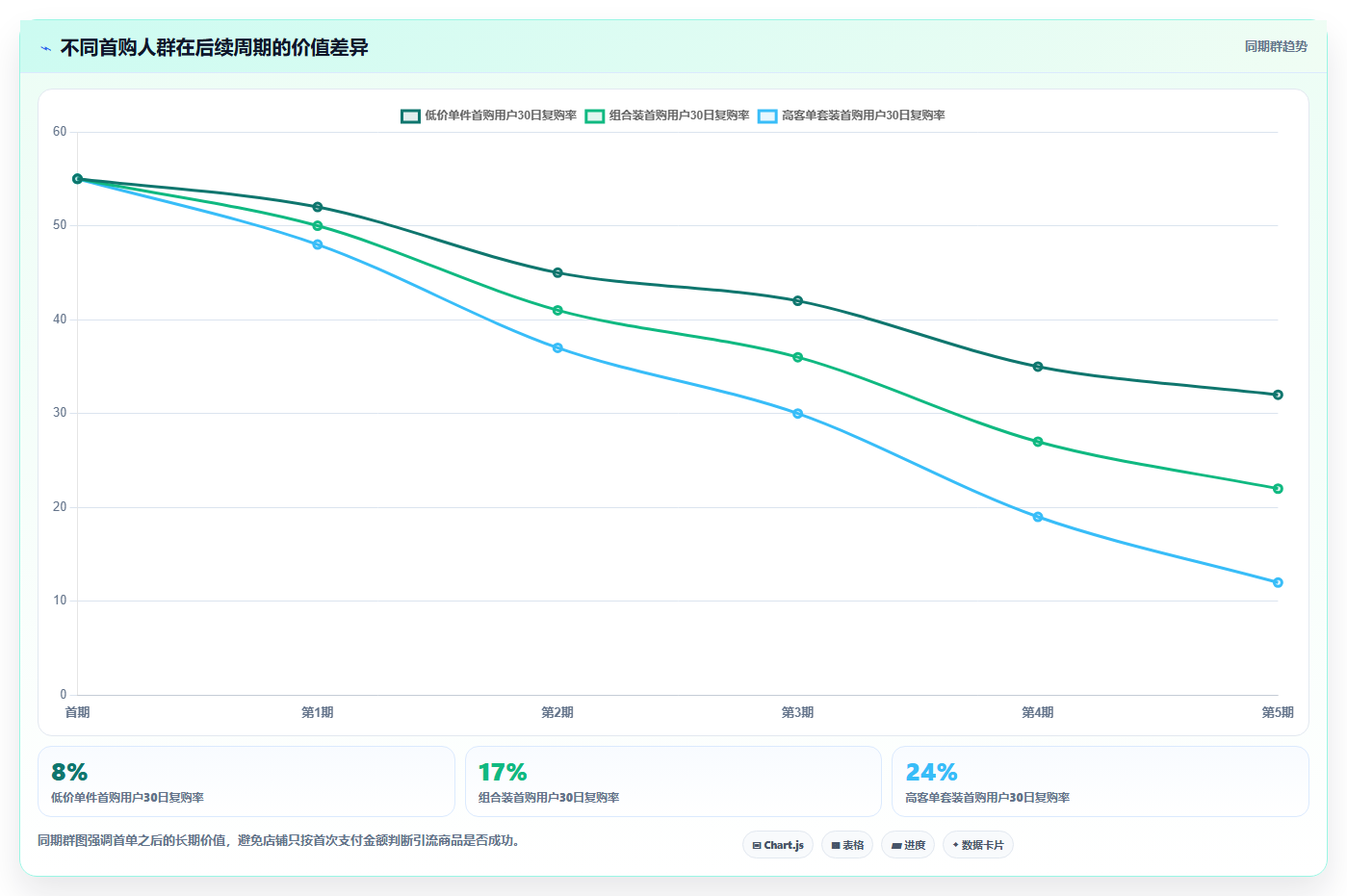
Task: Click the Chart.js tag
Action: point(778,845)
